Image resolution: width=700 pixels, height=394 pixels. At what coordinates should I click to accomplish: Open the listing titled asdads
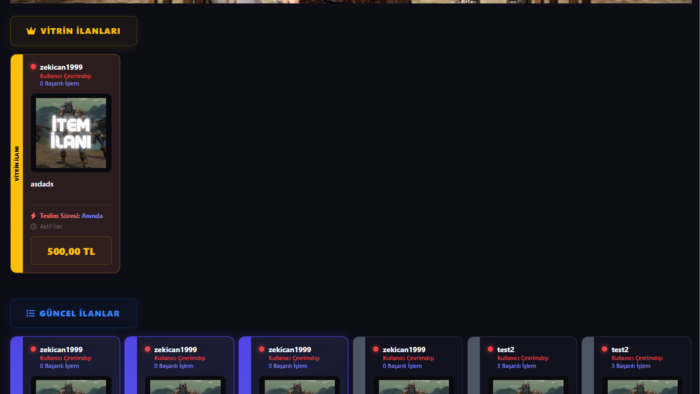42,184
